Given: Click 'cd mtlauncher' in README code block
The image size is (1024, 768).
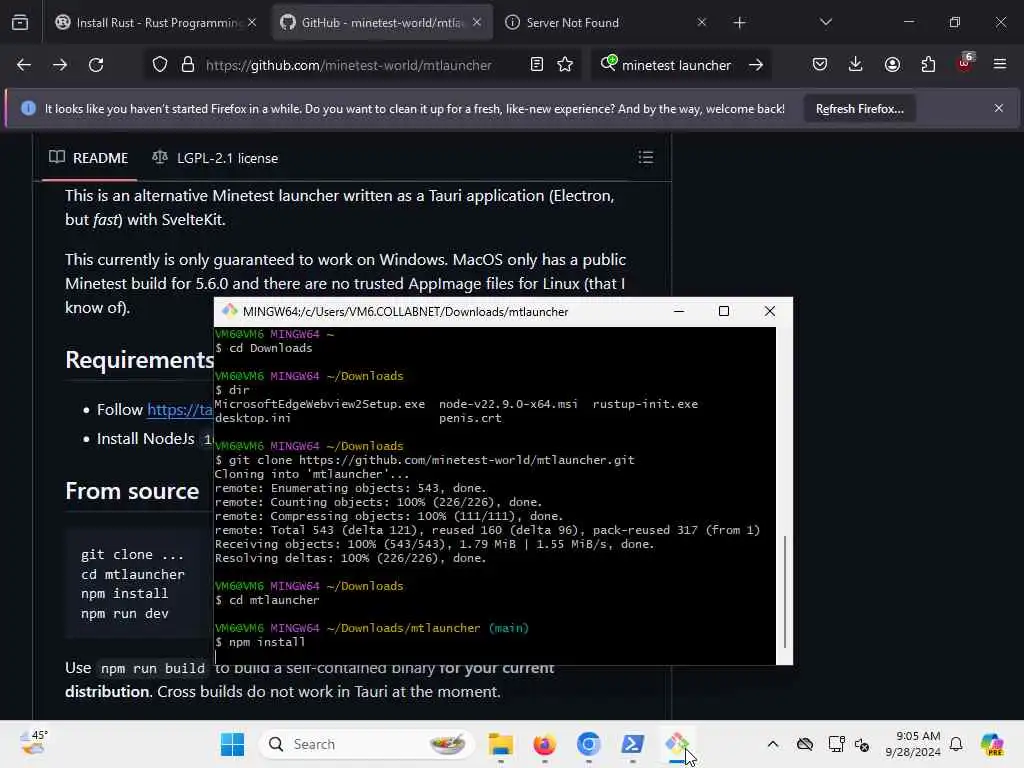Looking at the screenshot, I should click(x=133, y=575).
